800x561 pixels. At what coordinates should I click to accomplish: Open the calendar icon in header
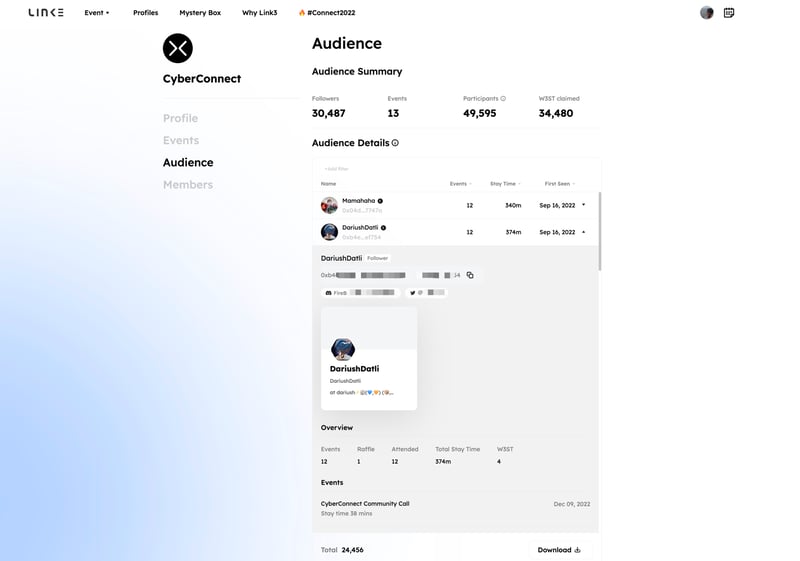click(729, 13)
